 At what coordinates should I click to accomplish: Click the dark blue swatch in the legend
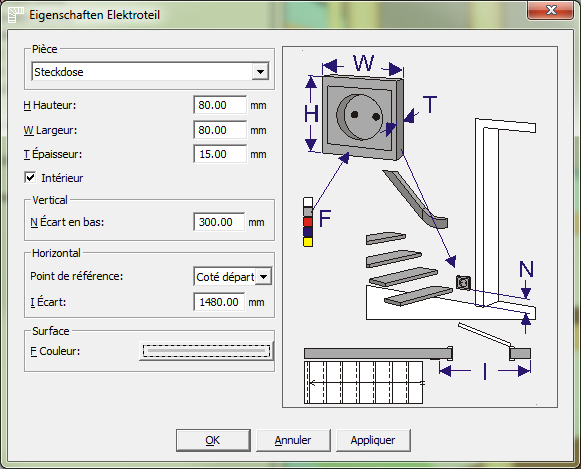308,232
